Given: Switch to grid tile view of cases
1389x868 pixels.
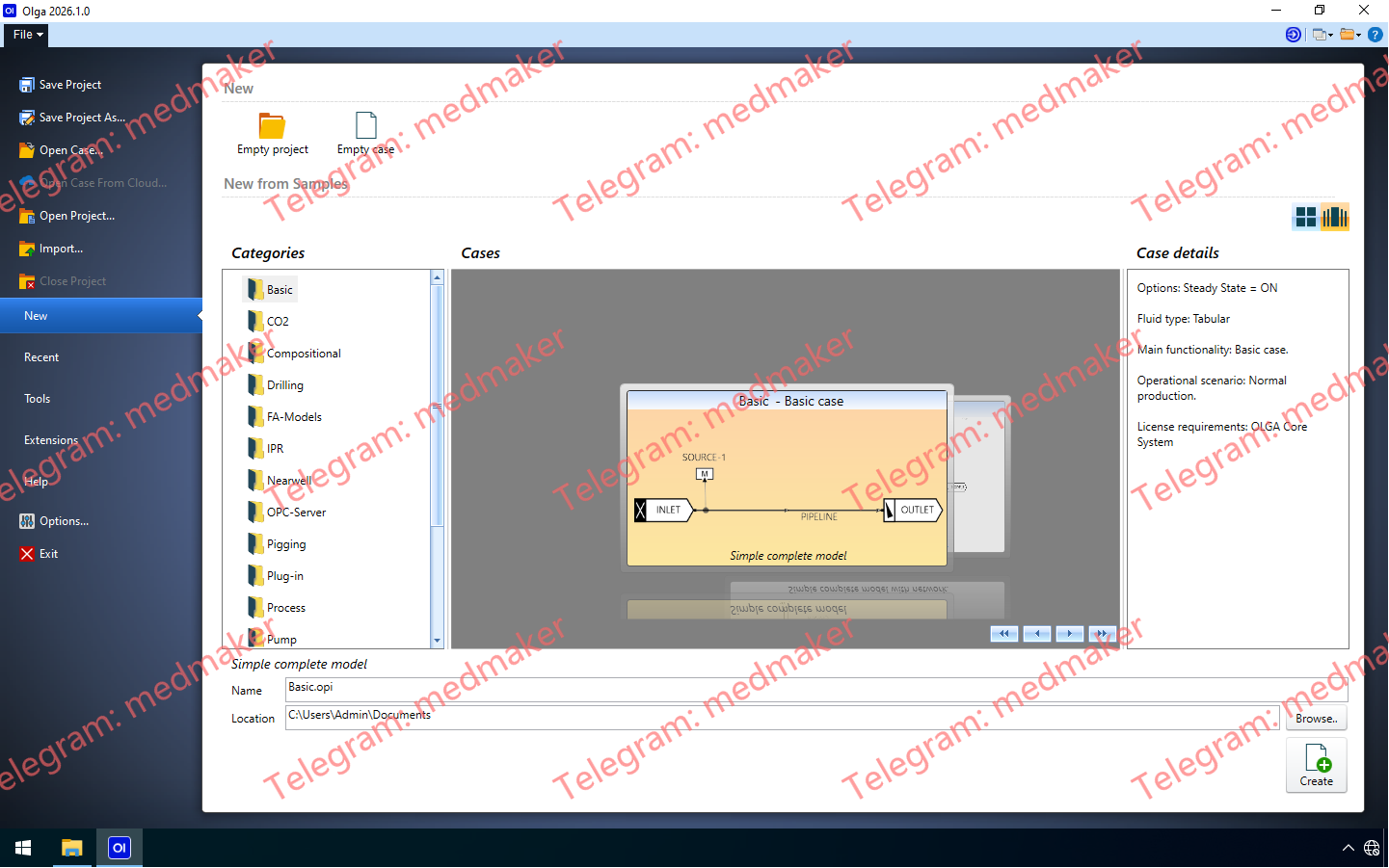Looking at the screenshot, I should tap(1305, 218).
